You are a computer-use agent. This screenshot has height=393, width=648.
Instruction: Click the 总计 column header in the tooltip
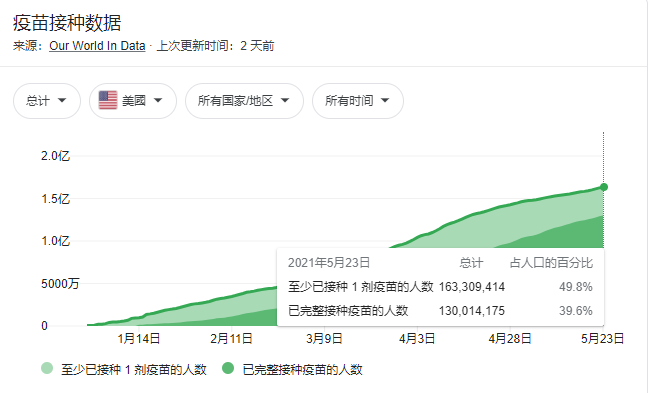[x=471, y=263]
